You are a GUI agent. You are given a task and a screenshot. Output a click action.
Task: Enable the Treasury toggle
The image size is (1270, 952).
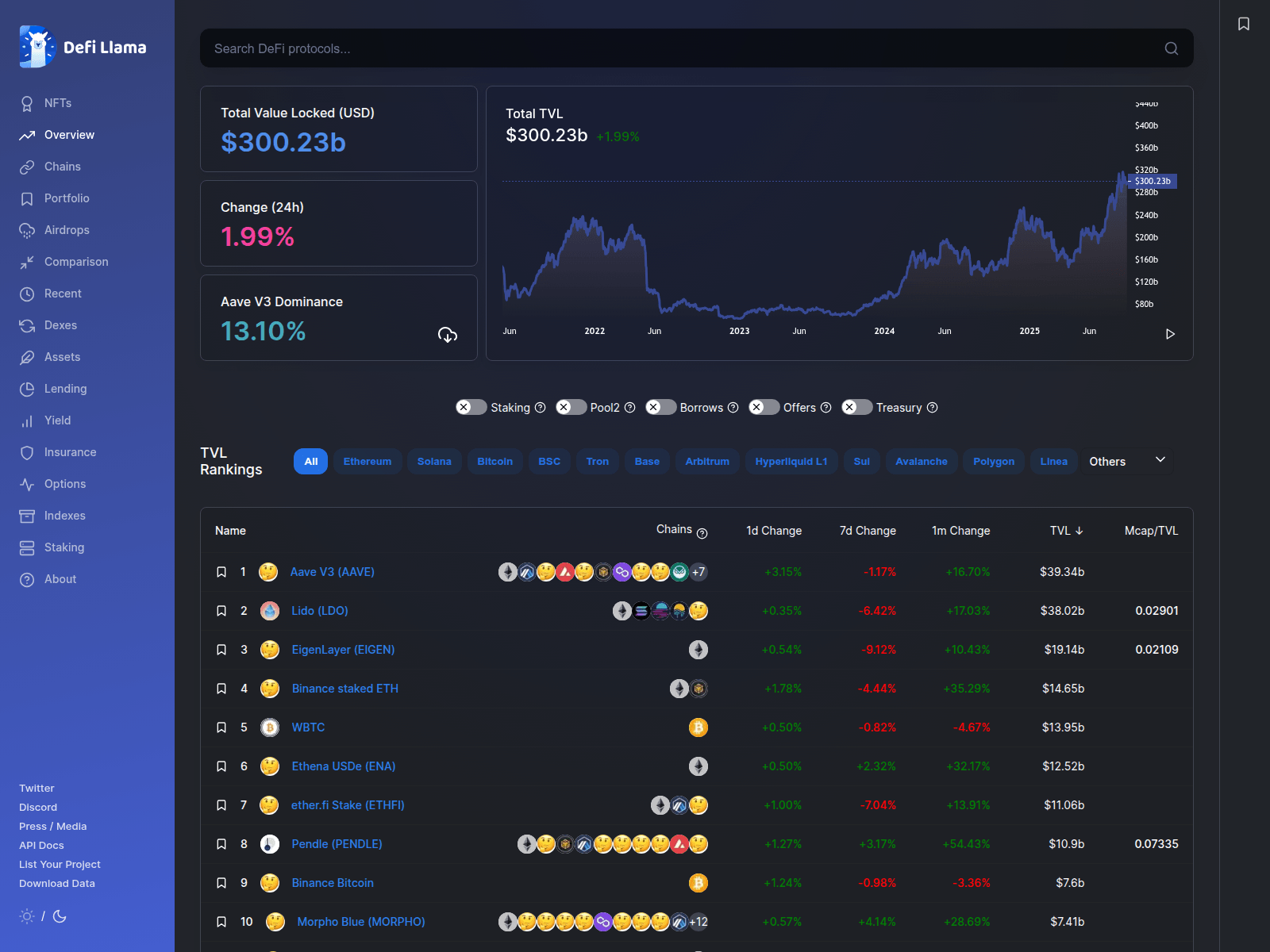pos(857,407)
